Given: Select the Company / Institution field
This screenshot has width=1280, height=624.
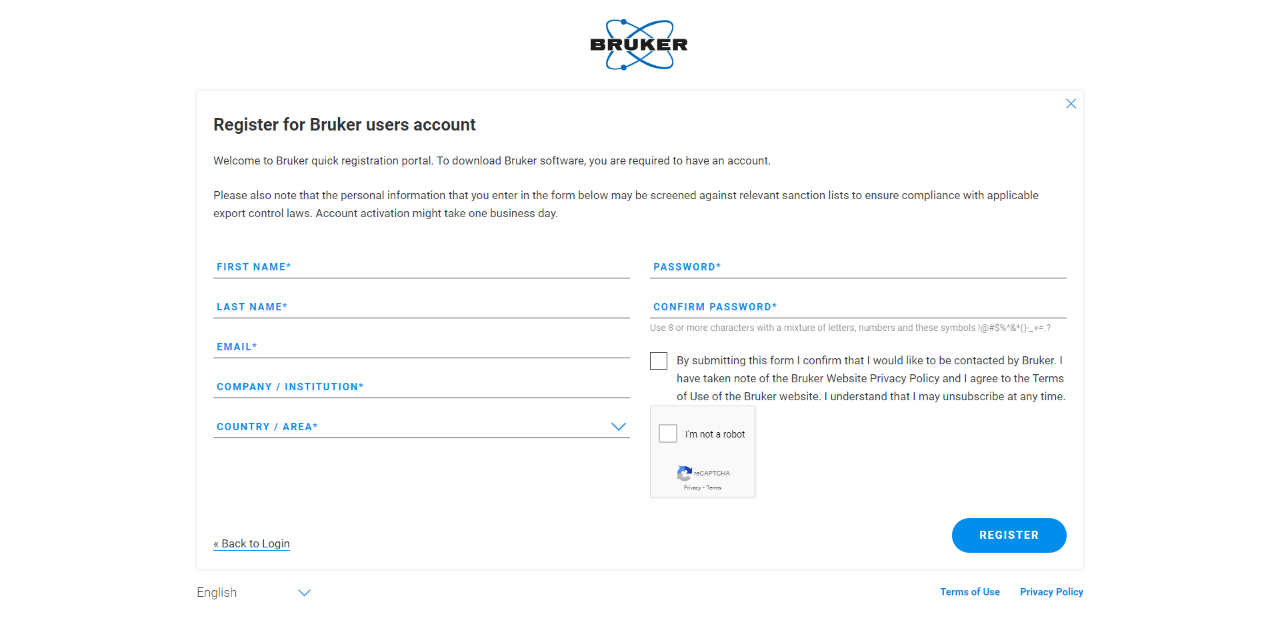Looking at the screenshot, I should coord(421,387).
